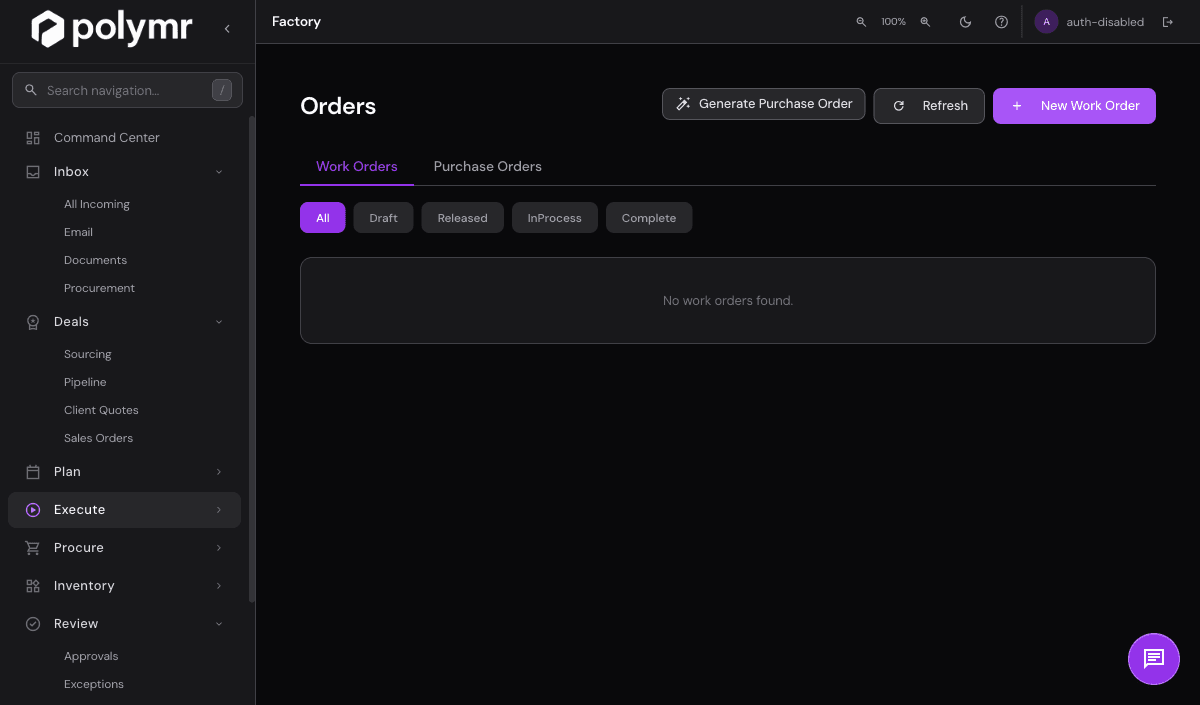Image resolution: width=1200 pixels, height=705 pixels.
Task: Switch to the Work Orders tab
Action: 357,167
